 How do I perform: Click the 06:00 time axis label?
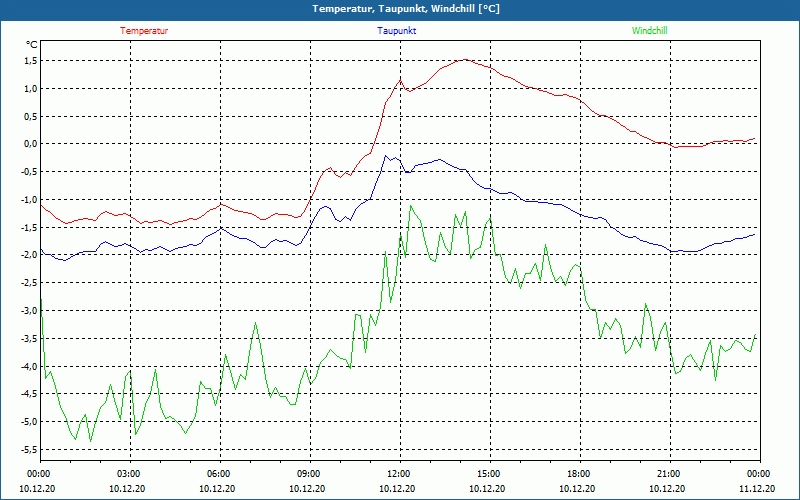coord(219,474)
